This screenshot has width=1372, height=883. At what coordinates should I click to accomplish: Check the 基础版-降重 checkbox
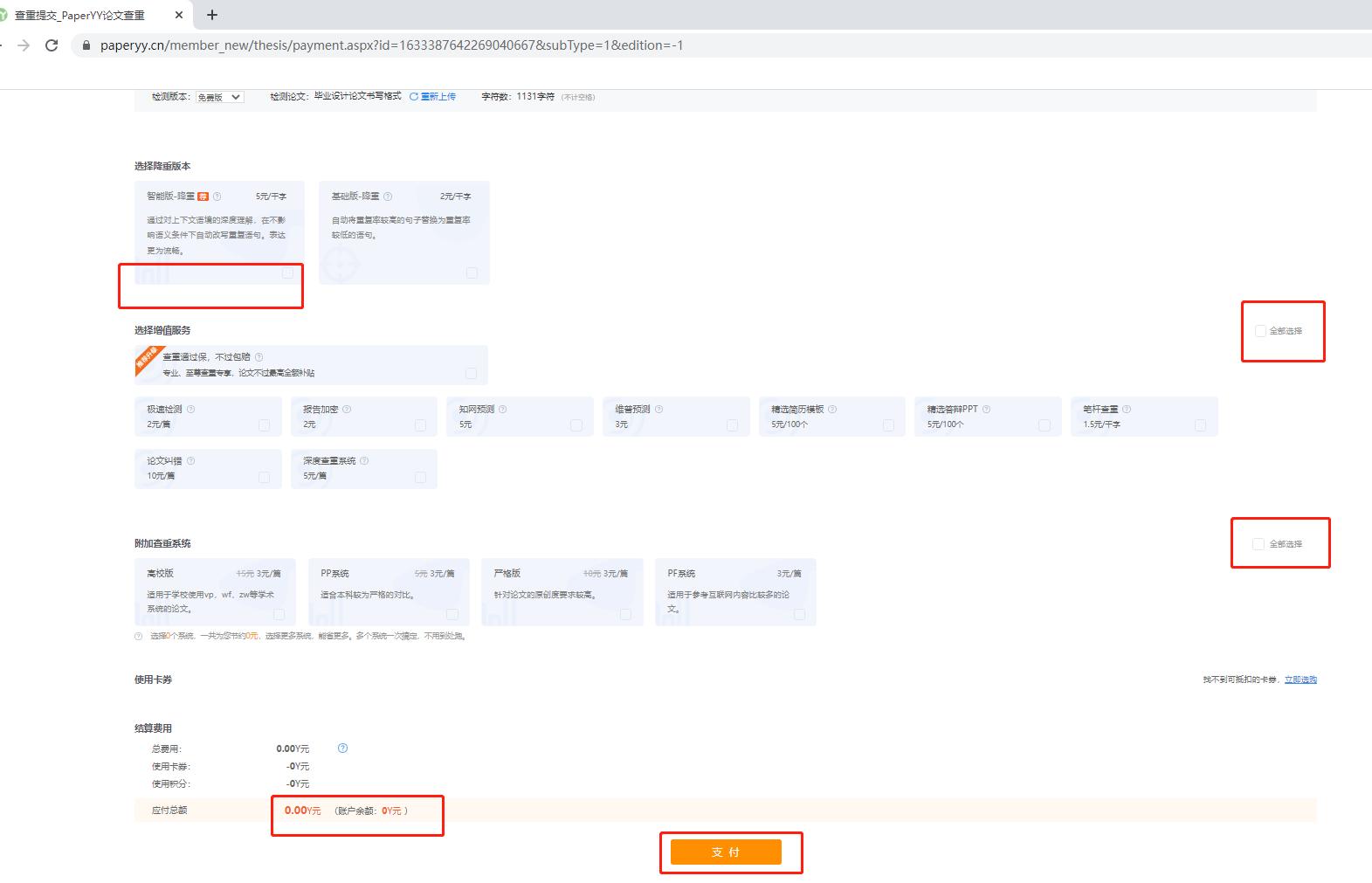472,273
